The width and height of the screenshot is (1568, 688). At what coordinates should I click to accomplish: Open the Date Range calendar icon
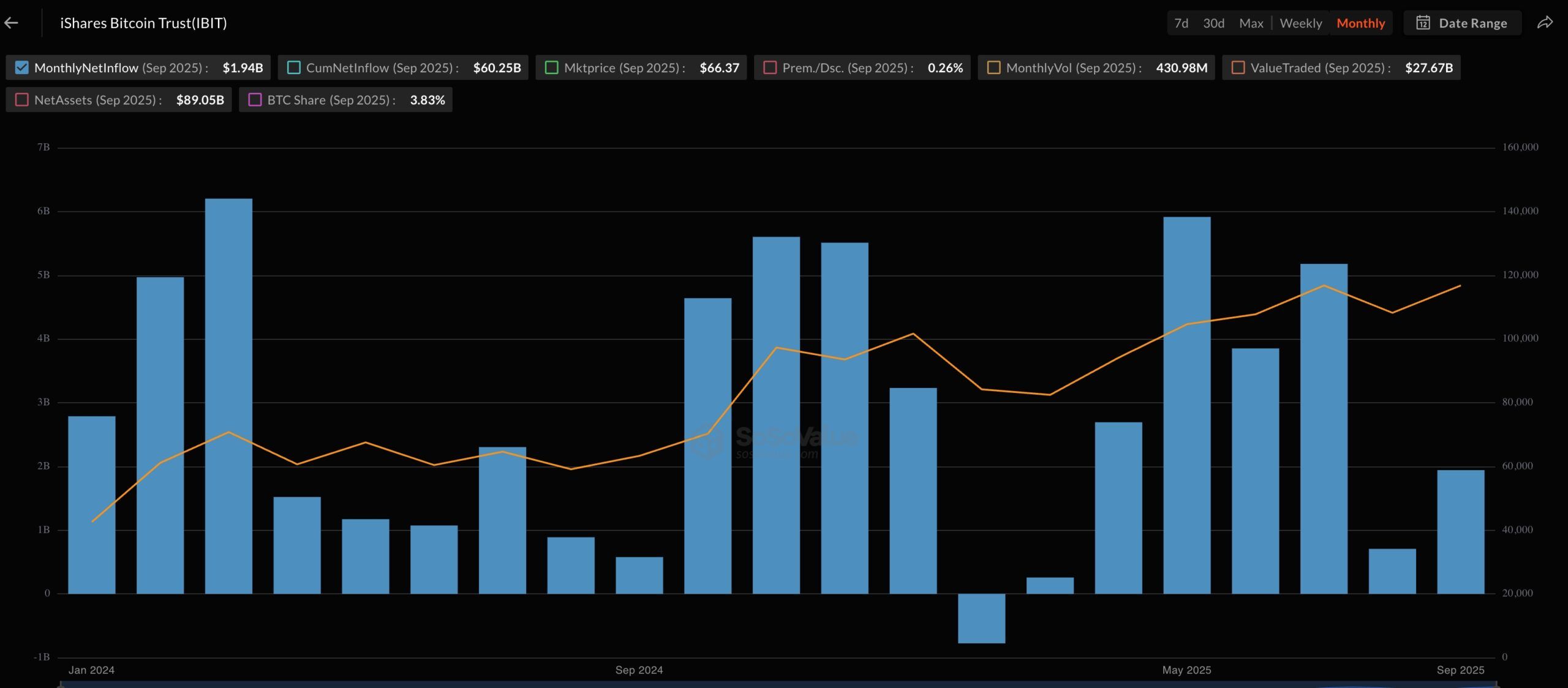point(1423,23)
